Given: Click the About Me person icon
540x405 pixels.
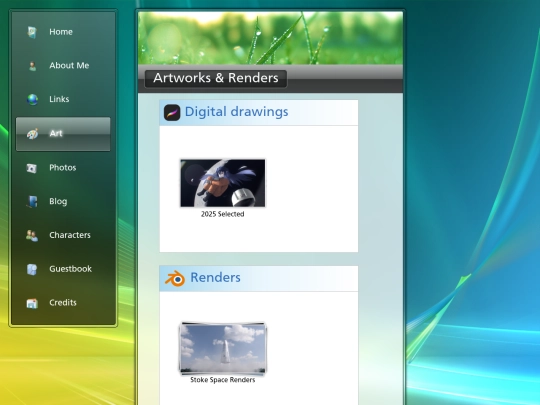Looking at the screenshot, I should (x=32, y=66).
